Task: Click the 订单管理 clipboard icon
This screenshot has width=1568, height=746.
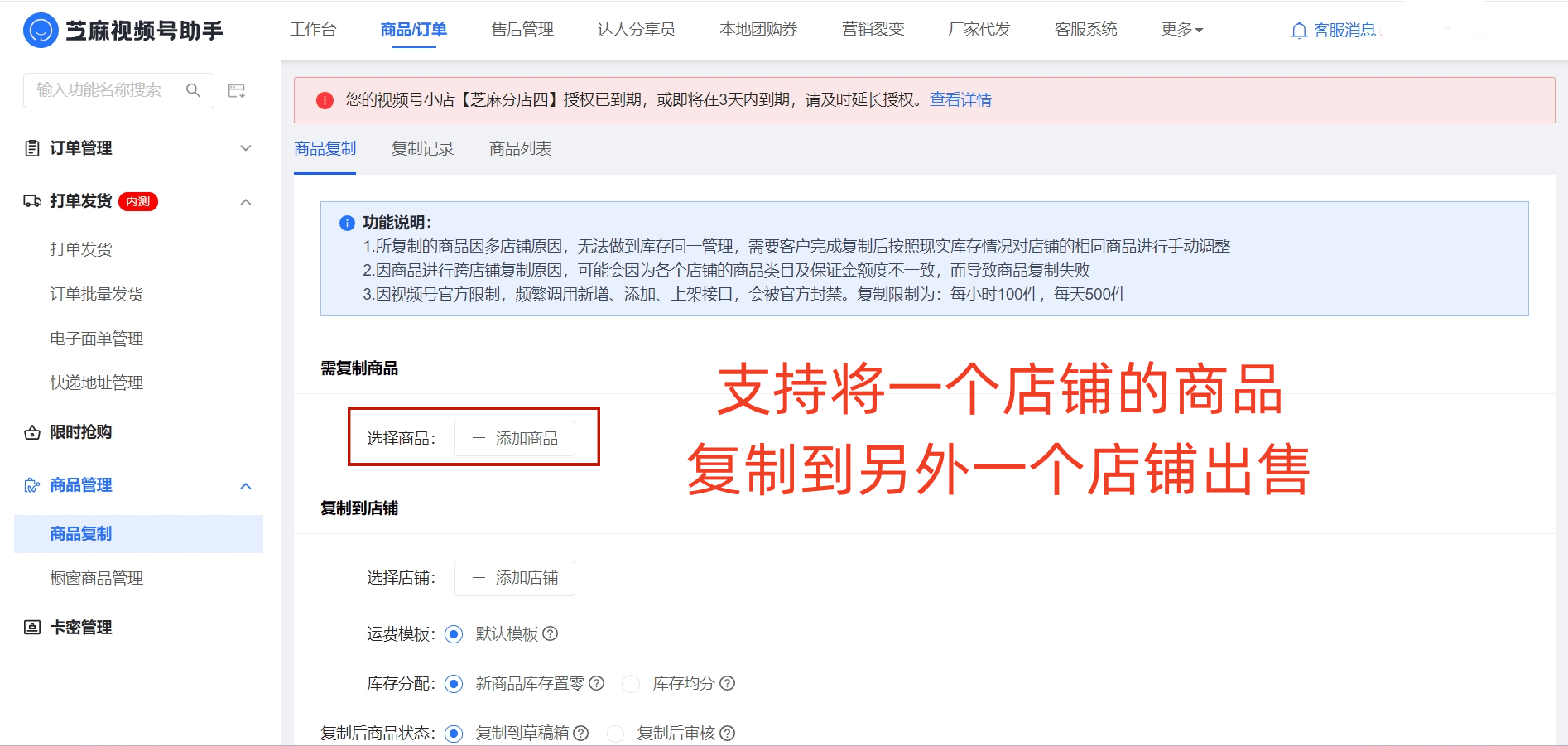Action: [31, 148]
